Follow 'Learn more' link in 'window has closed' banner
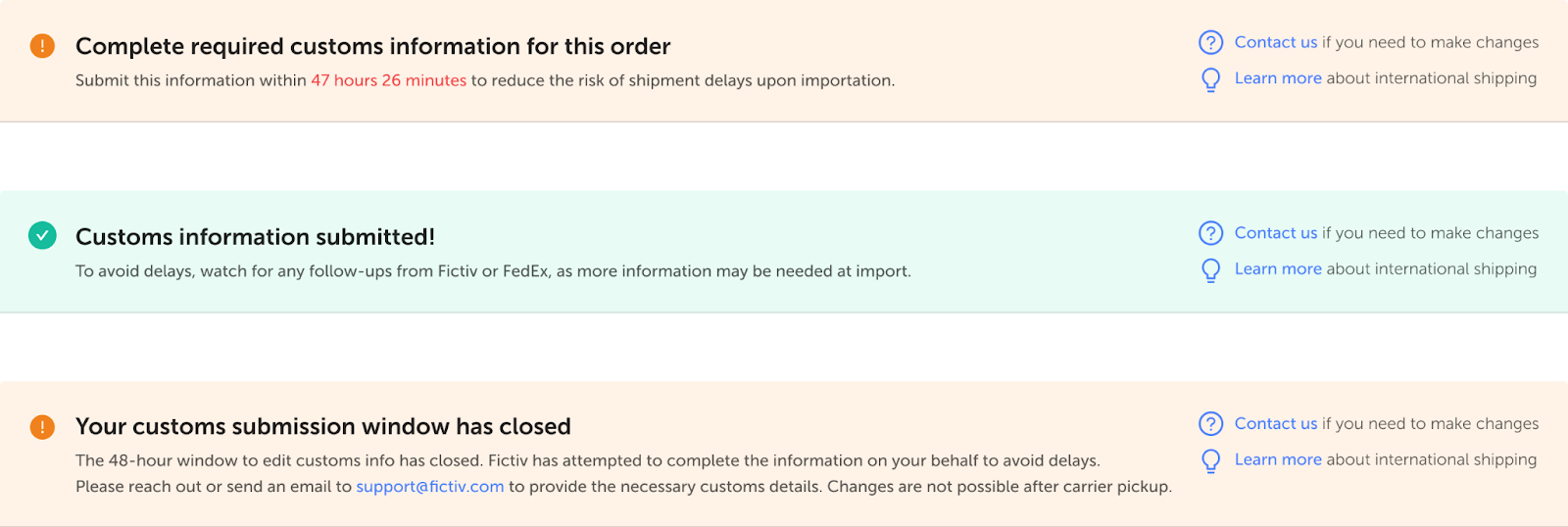Screen dimensions: 1568x527 tap(1278, 459)
